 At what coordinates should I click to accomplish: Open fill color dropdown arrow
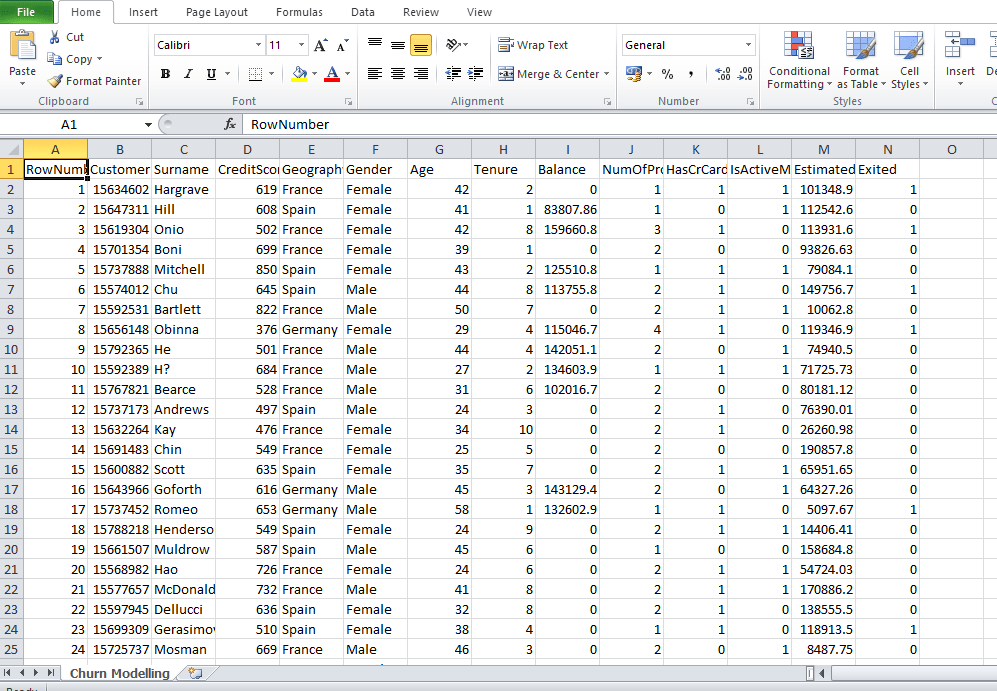[x=314, y=74]
